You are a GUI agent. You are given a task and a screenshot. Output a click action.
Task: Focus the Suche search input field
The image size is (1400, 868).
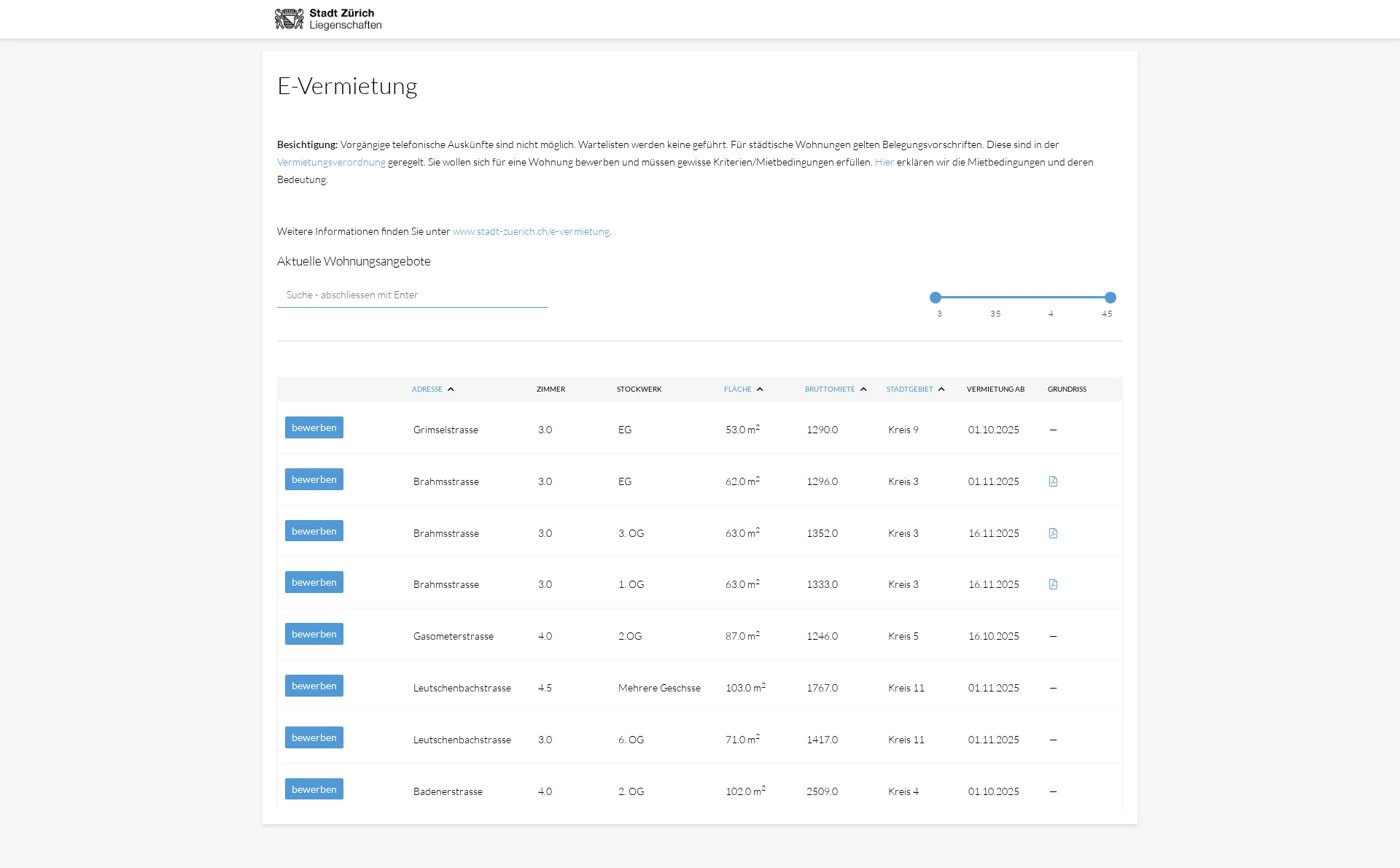click(x=413, y=295)
